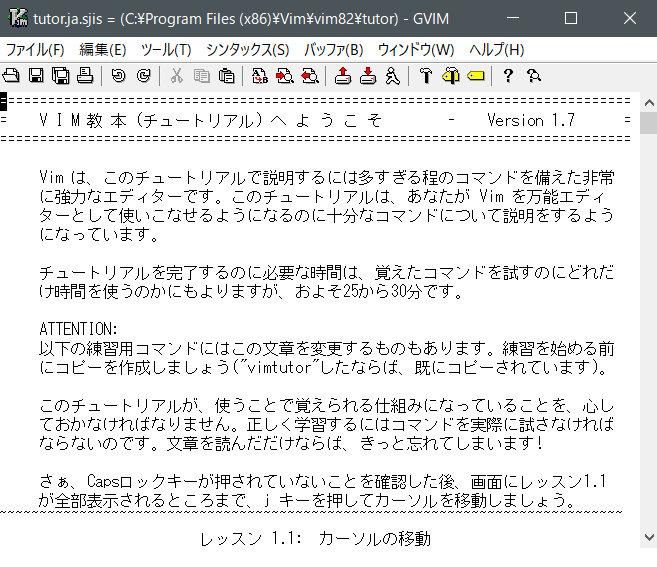Click the Redo toolbar icon

coord(144,76)
